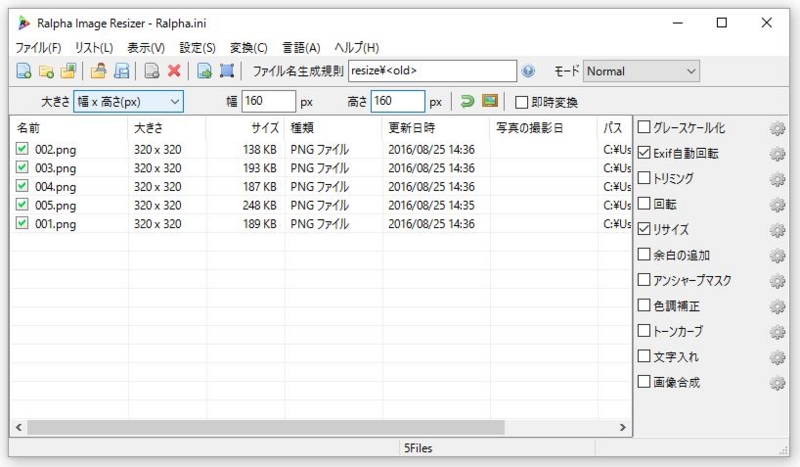Open settings gear for 文字入れ
This screenshot has width=800, height=467.
(x=778, y=358)
